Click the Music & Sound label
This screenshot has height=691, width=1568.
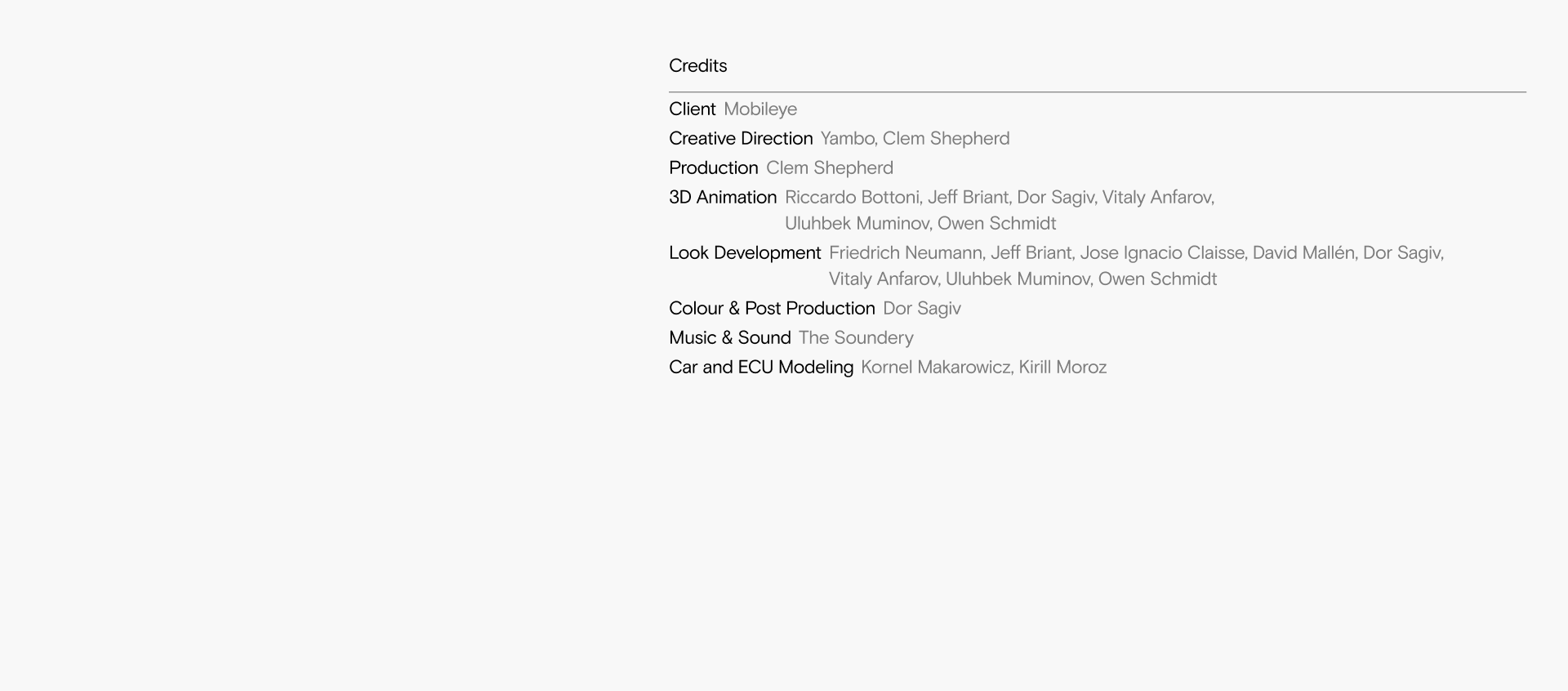pos(729,338)
